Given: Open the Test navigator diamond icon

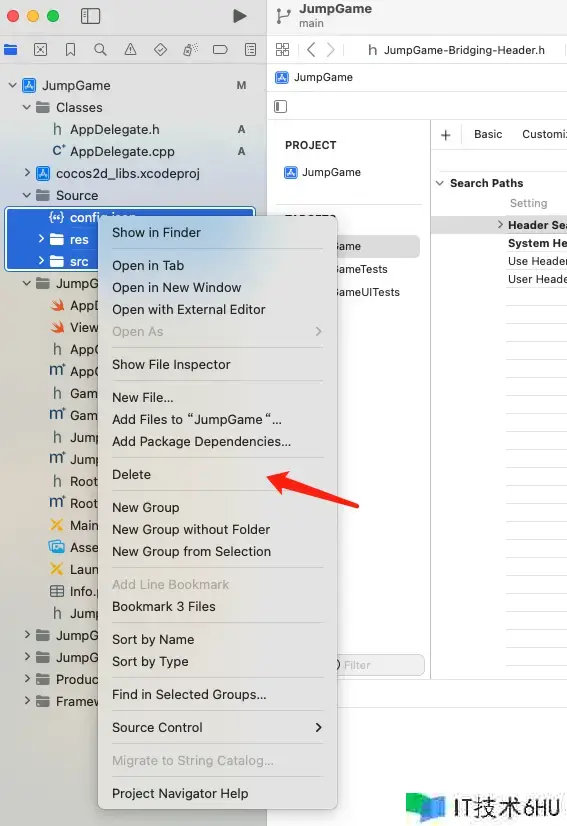Looking at the screenshot, I should [160, 50].
